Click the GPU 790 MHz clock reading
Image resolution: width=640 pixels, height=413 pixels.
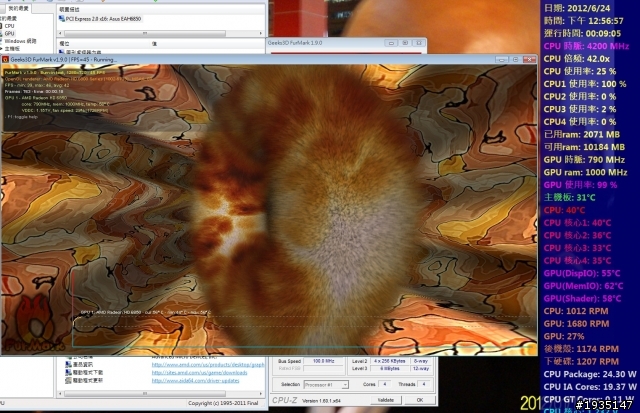[584, 160]
